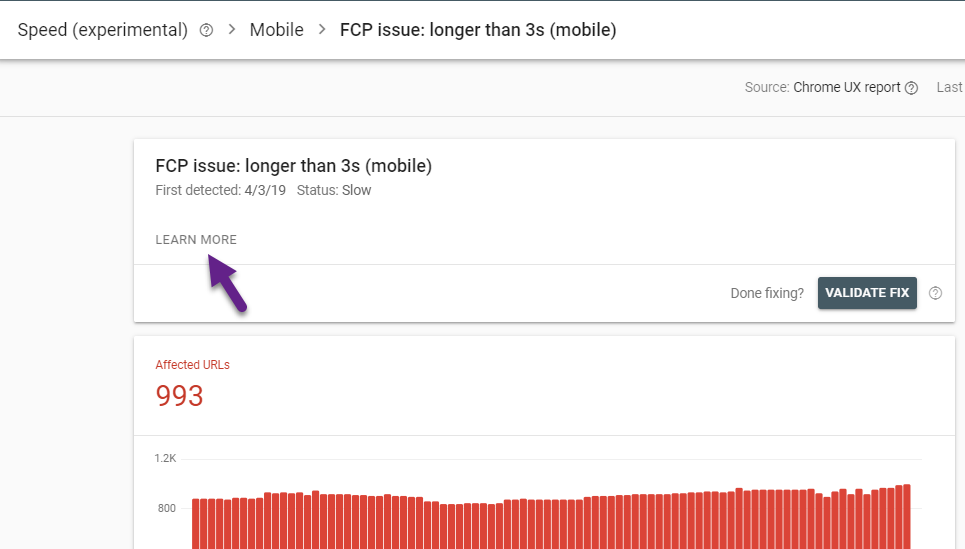This screenshot has width=965, height=549.
Task: Open the LEARN MORE link
Action: [196, 240]
